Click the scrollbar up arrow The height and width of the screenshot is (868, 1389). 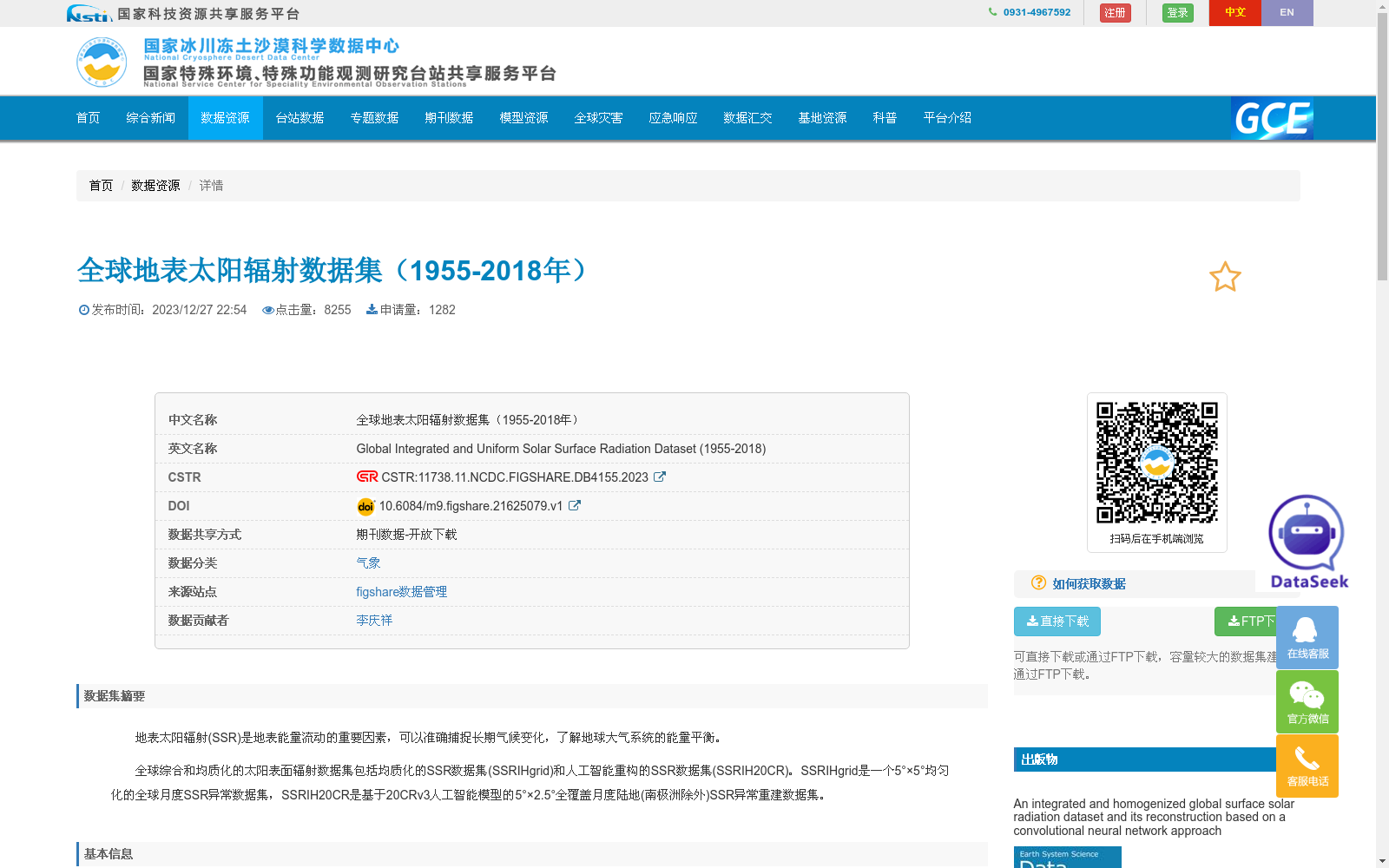pyautogui.click(x=1382, y=6)
